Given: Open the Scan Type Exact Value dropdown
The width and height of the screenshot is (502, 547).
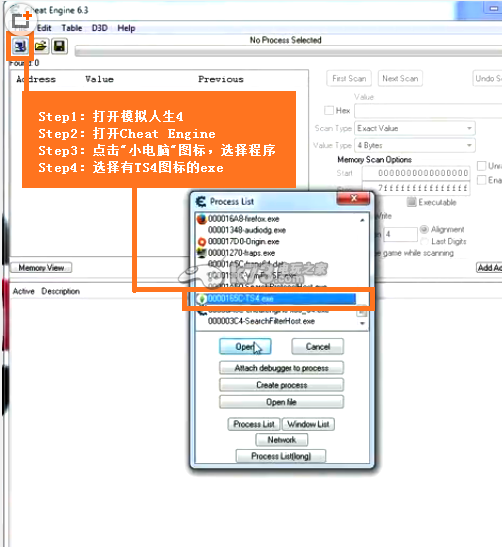Looking at the screenshot, I should click(415, 128).
